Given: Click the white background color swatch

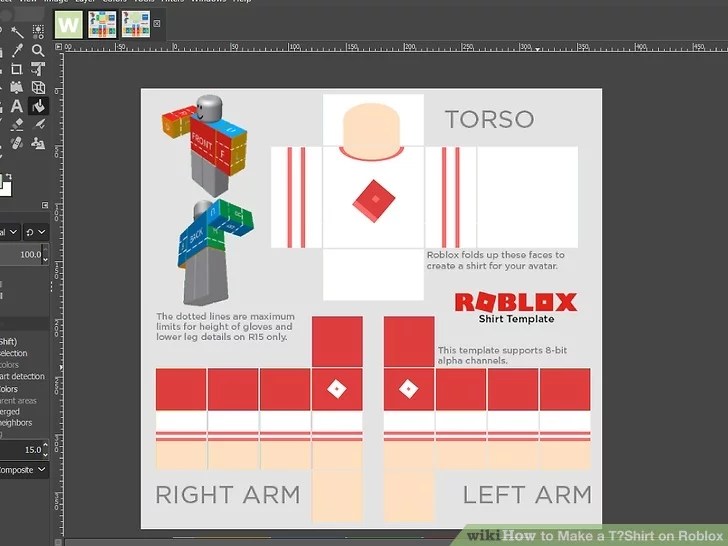Looking at the screenshot, I should 6,189.
